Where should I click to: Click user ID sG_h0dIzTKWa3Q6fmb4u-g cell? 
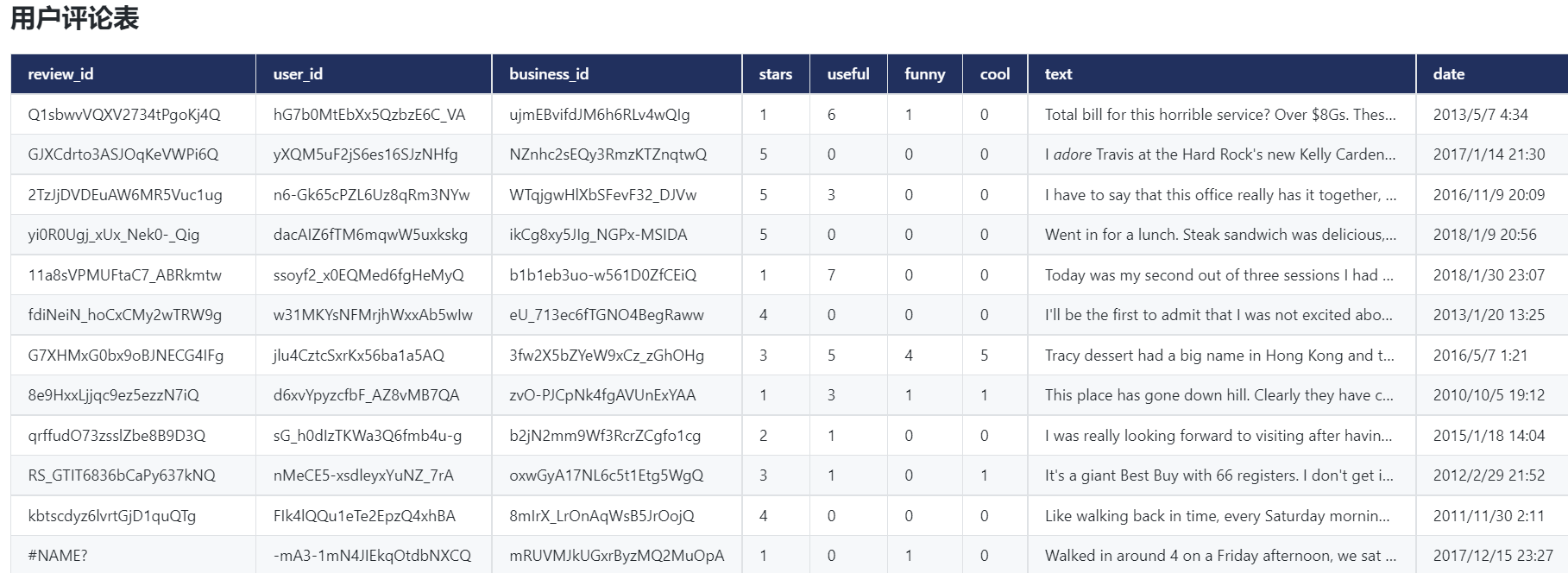pos(367,436)
